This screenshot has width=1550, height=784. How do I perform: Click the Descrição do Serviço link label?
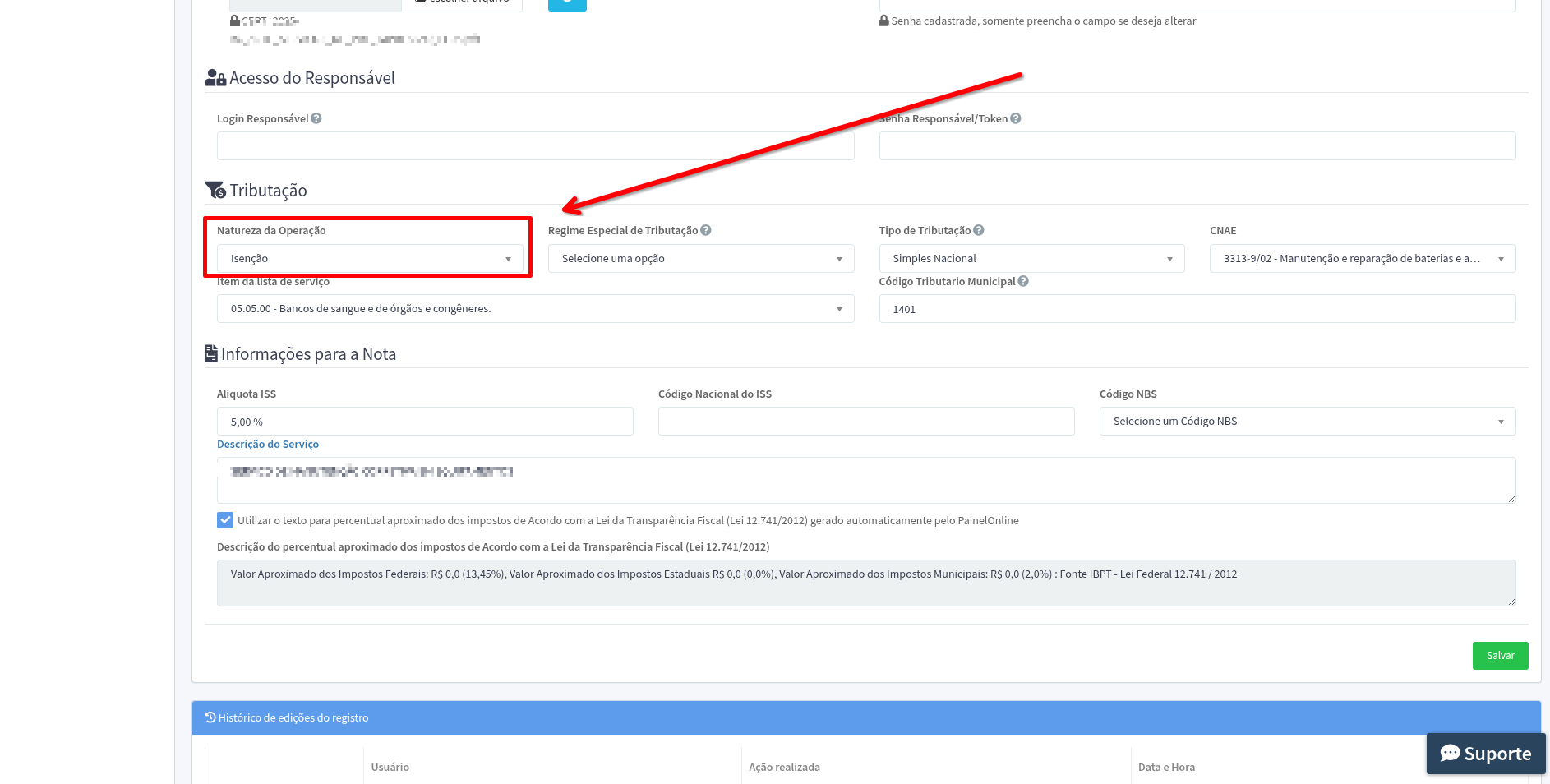(x=268, y=444)
